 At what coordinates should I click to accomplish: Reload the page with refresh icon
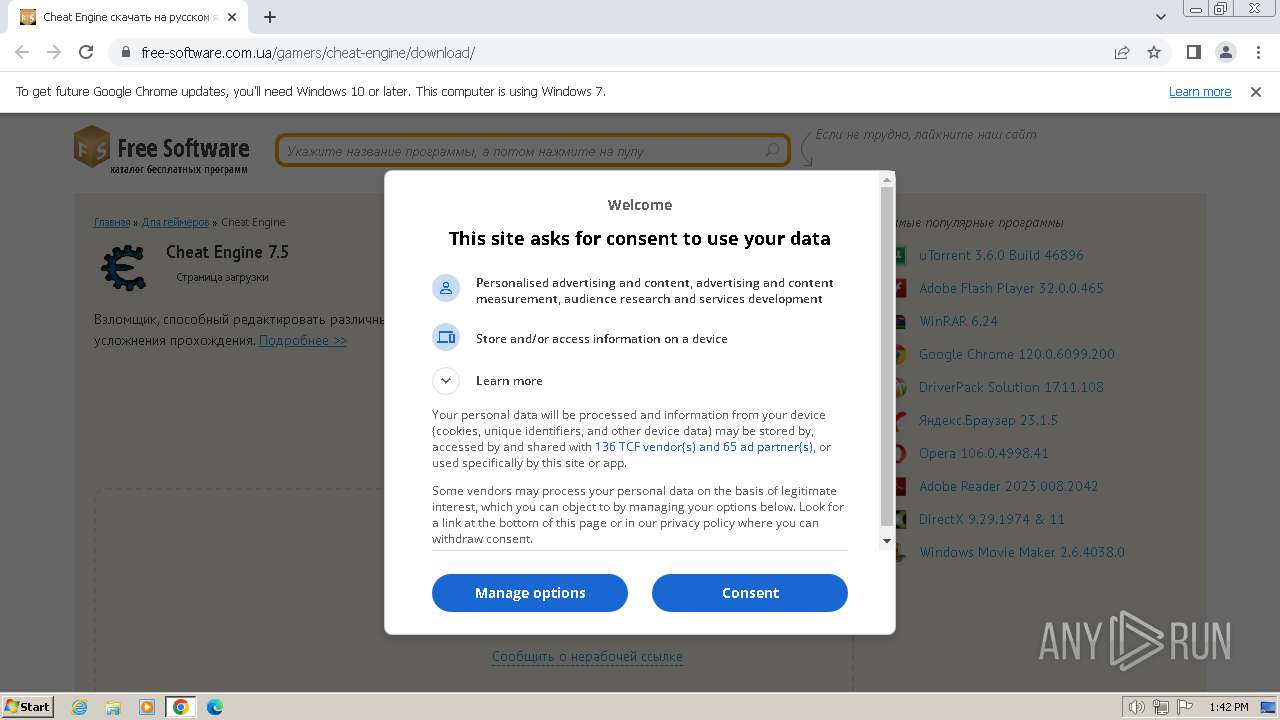click(x=86, y=52)
